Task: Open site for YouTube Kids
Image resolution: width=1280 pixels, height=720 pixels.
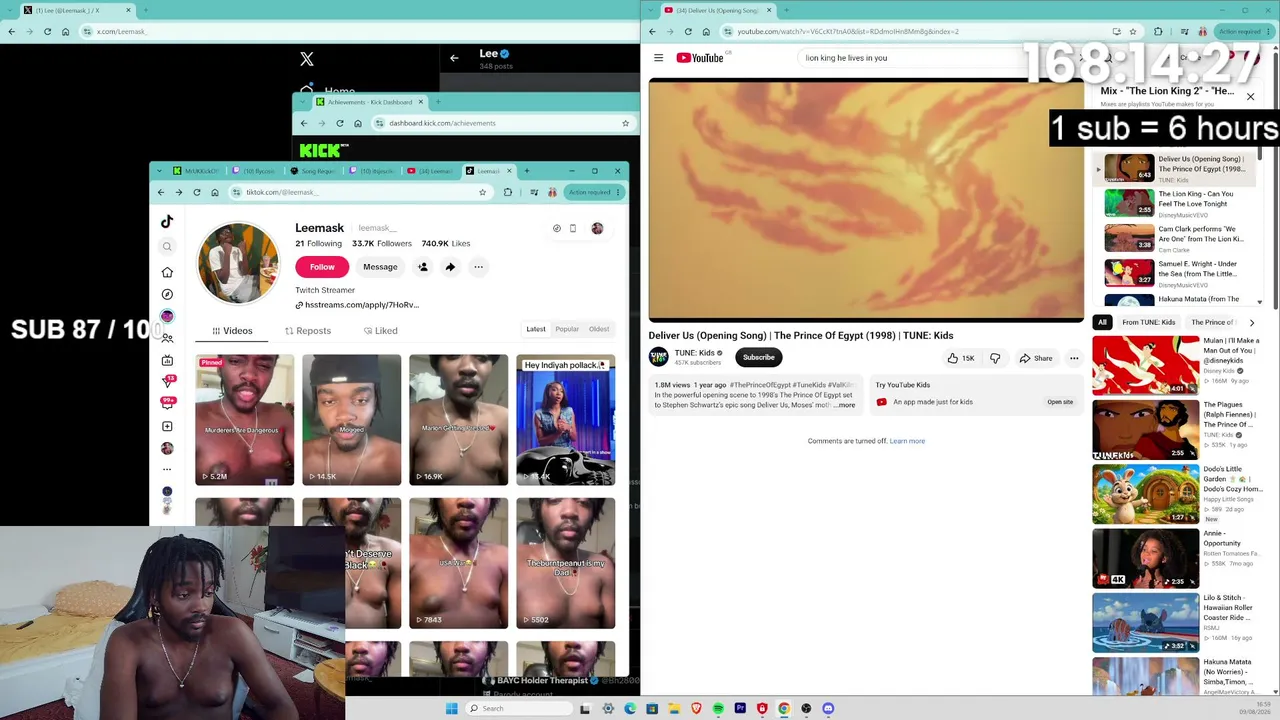Action: coord(1060,402)
